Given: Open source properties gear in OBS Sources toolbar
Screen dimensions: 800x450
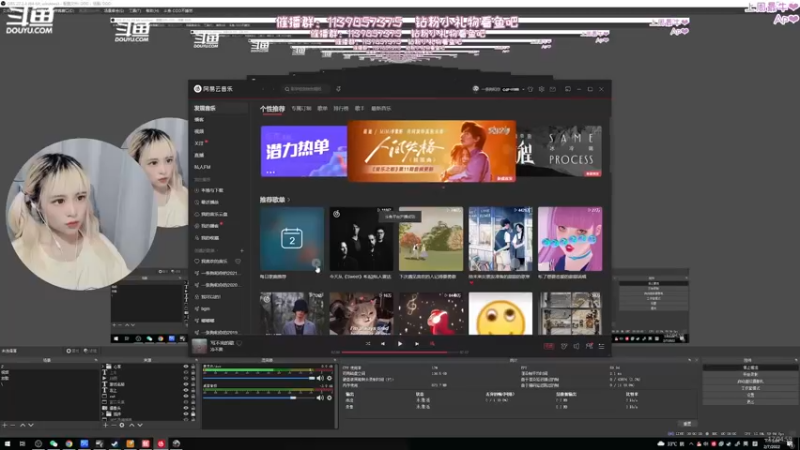Looking at the screenshot, I should point(122,425).
